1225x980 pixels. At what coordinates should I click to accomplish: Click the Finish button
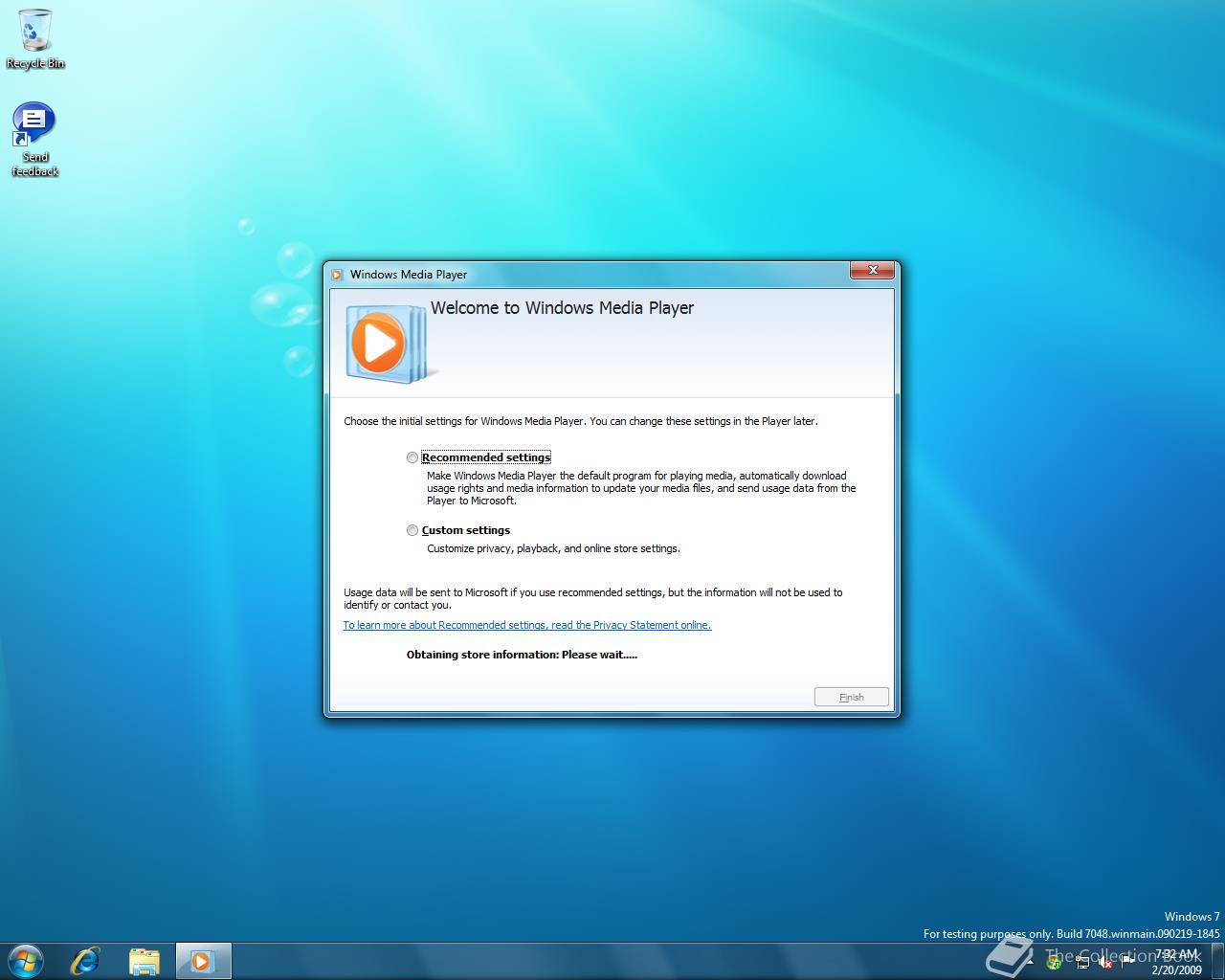coord(852,697)
